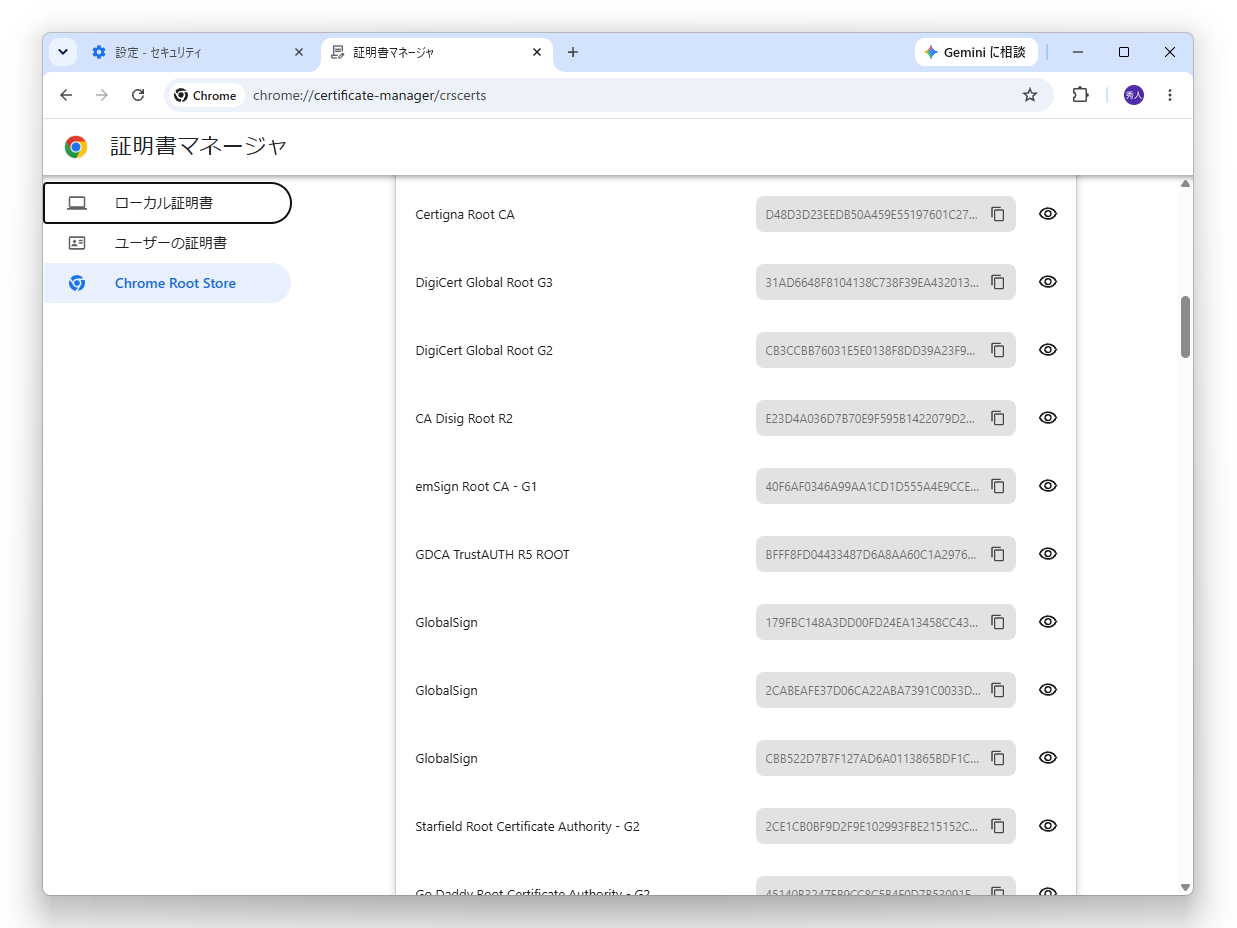Copy hash for Certigna Root CA
Image resolution: width=1237 pixels, height=928 pixels.
998,214
